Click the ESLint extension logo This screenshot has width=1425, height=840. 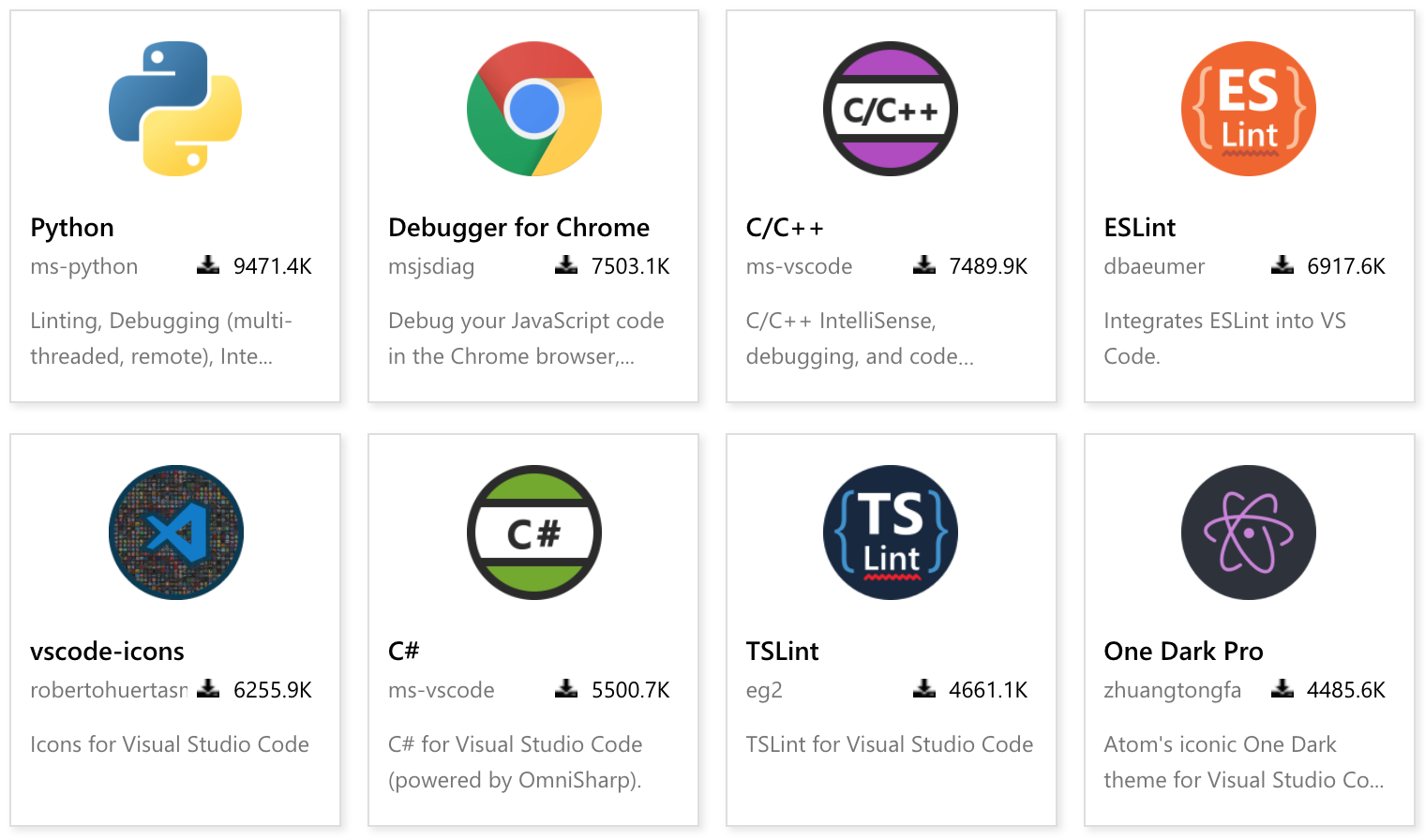tap(1249, 109)
